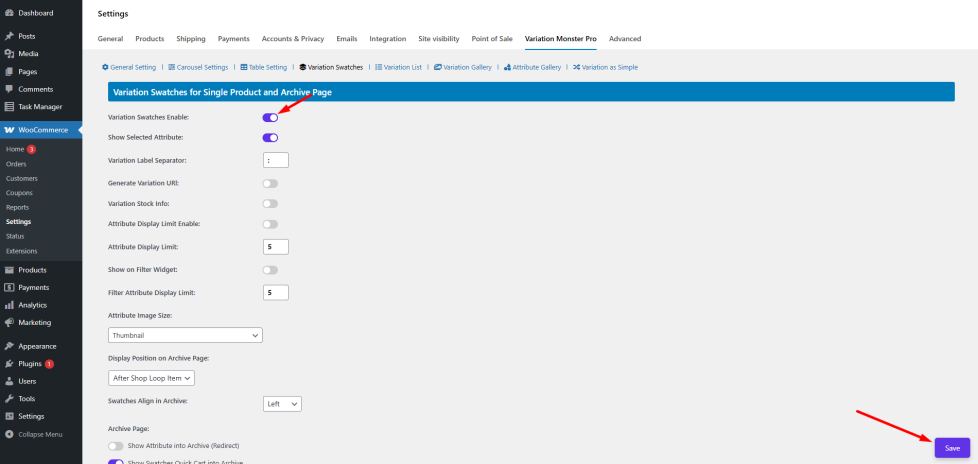Image resolution: width=978 pixels, height=464 pixels.
Task: Open the Advanced tab
Action: click(625, 39)
